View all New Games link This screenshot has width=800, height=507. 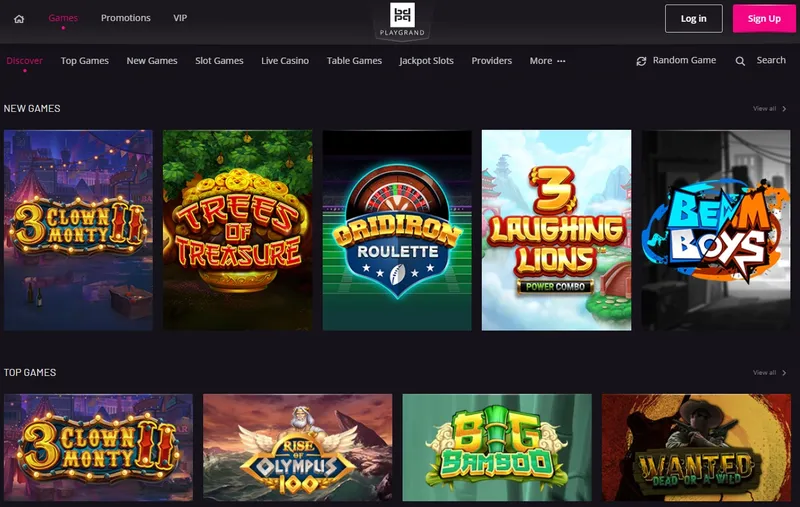pos(764,109)
